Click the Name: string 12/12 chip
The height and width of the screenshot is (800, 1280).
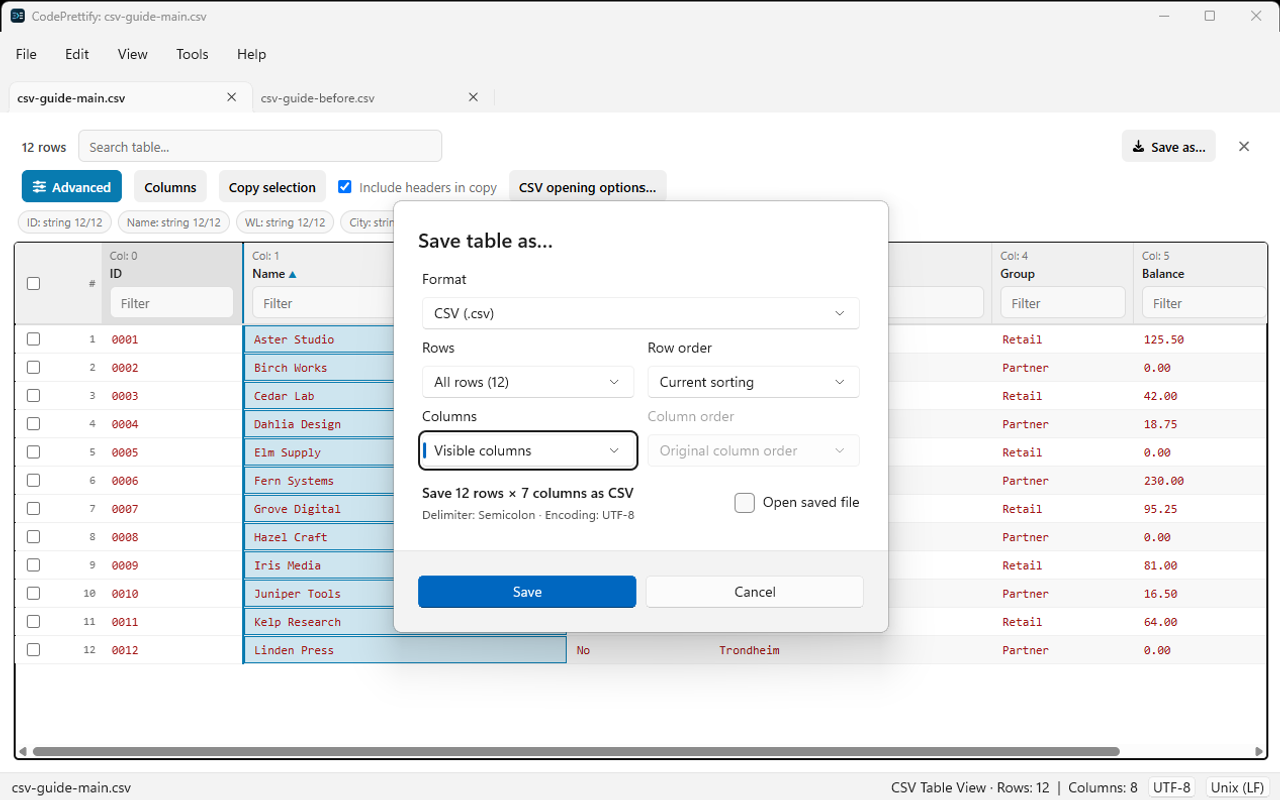point(174,222)
